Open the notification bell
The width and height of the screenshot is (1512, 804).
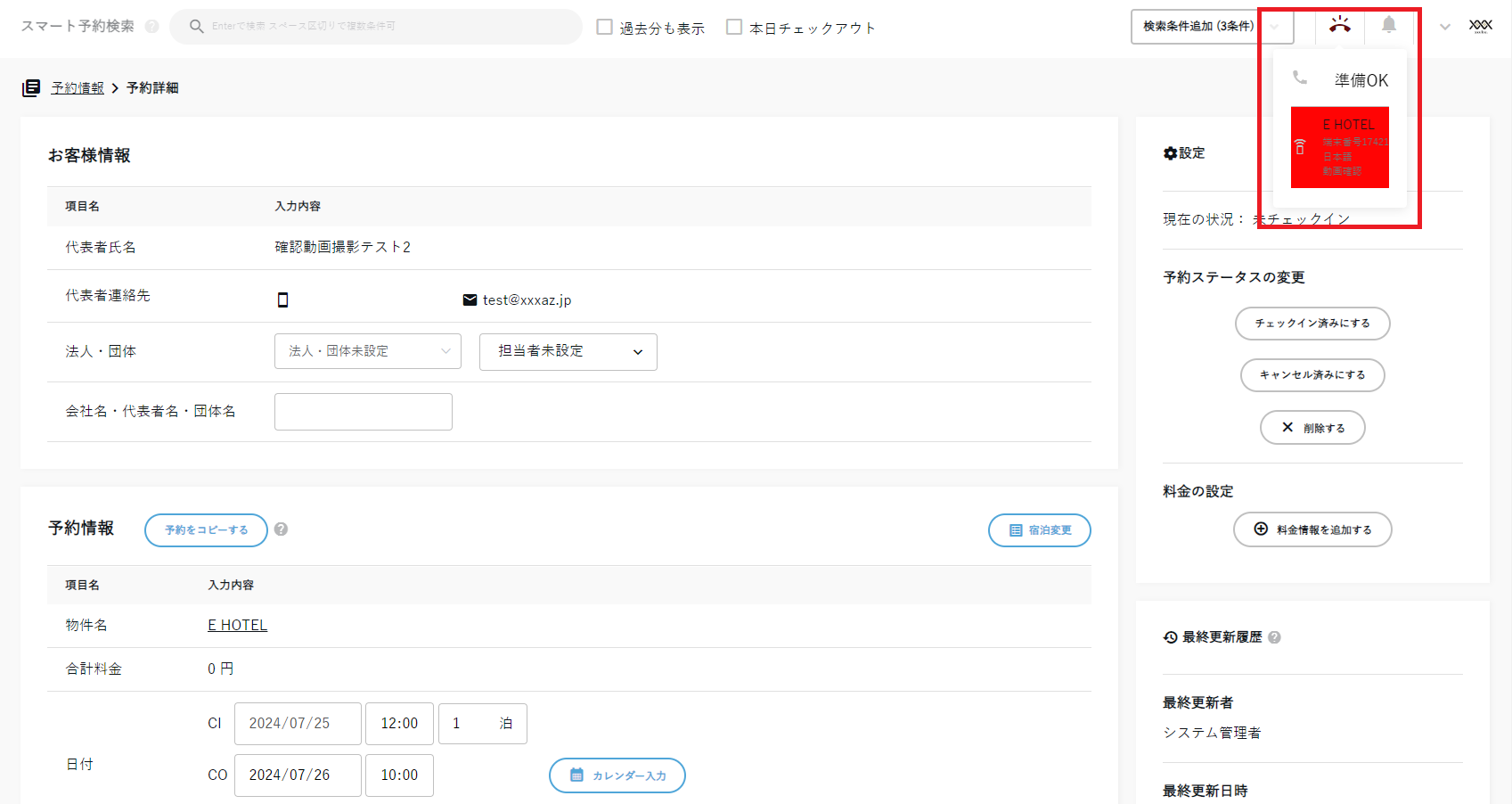1388,25
